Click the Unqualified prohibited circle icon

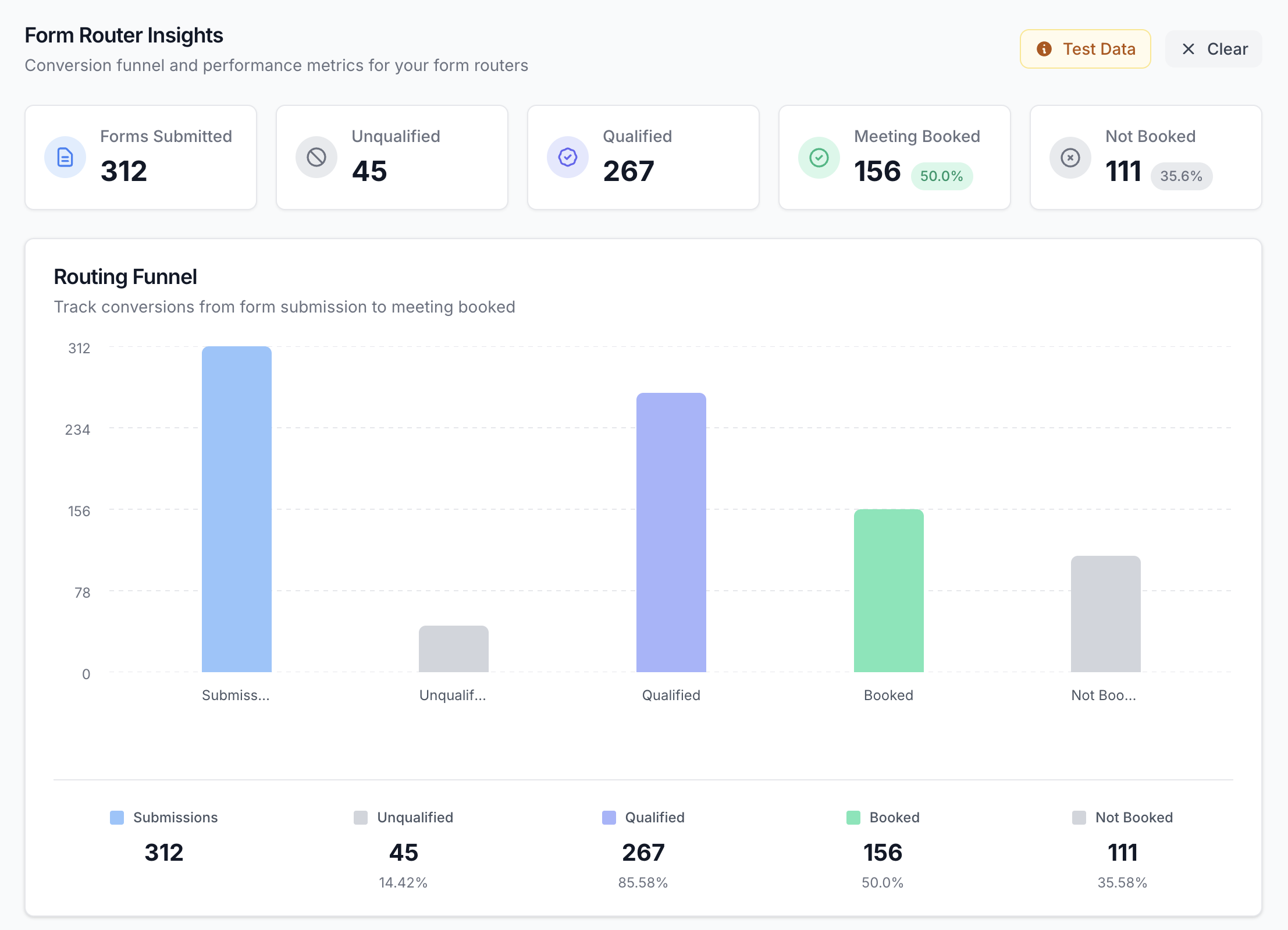point(316,157)
